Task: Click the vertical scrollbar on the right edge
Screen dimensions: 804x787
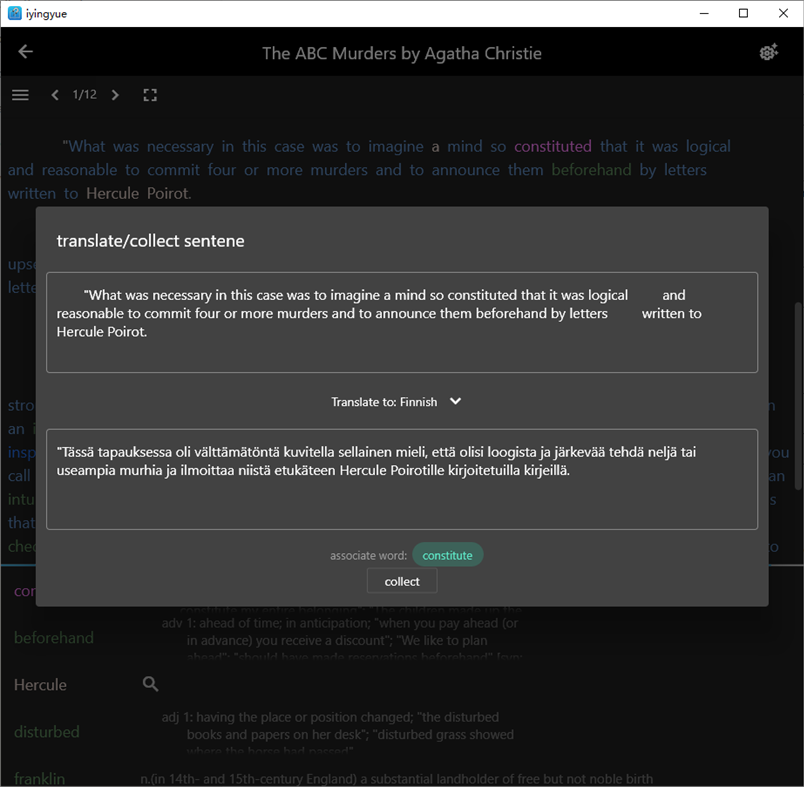Action: tap(797, 370)
